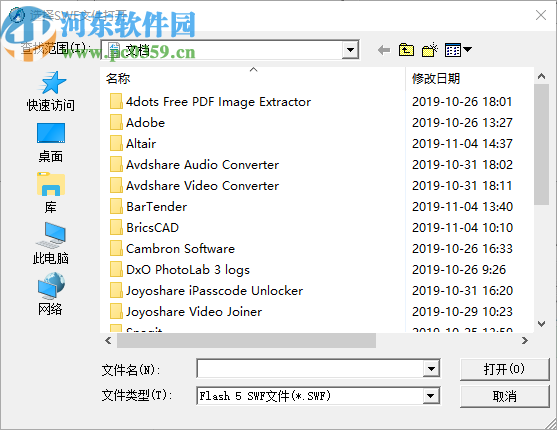Click folder icon of Joyoshare Video Joiner
Image resolution: width=557 pixels, height=430 pixels.
pos(116,312)
